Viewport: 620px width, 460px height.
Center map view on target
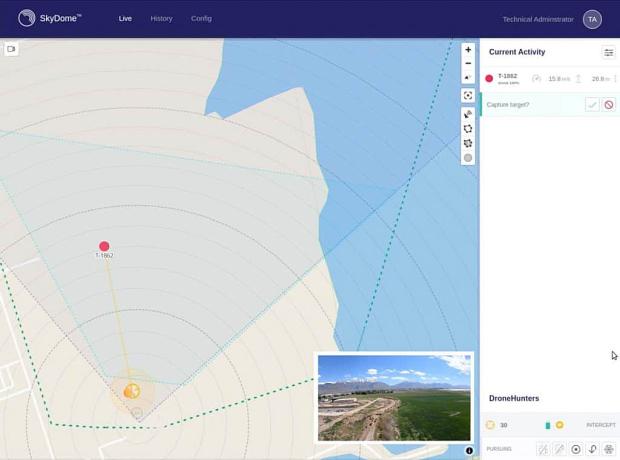pyautogui.click(x=468, y=96)
